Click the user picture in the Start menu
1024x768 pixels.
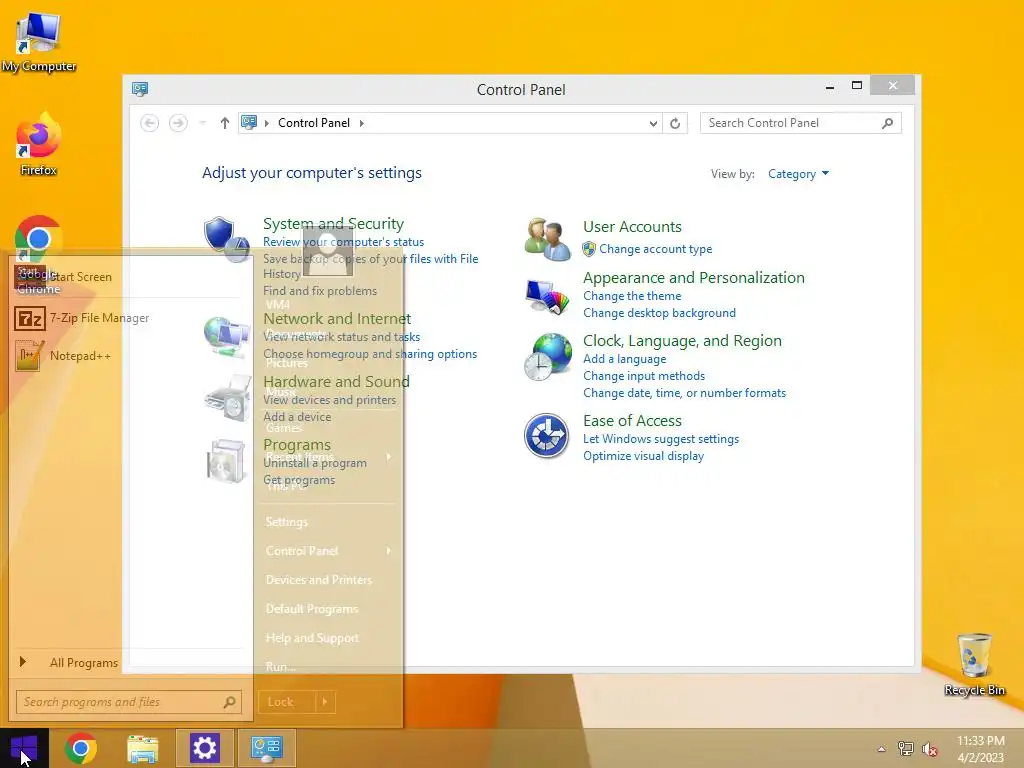coord(328,252)
